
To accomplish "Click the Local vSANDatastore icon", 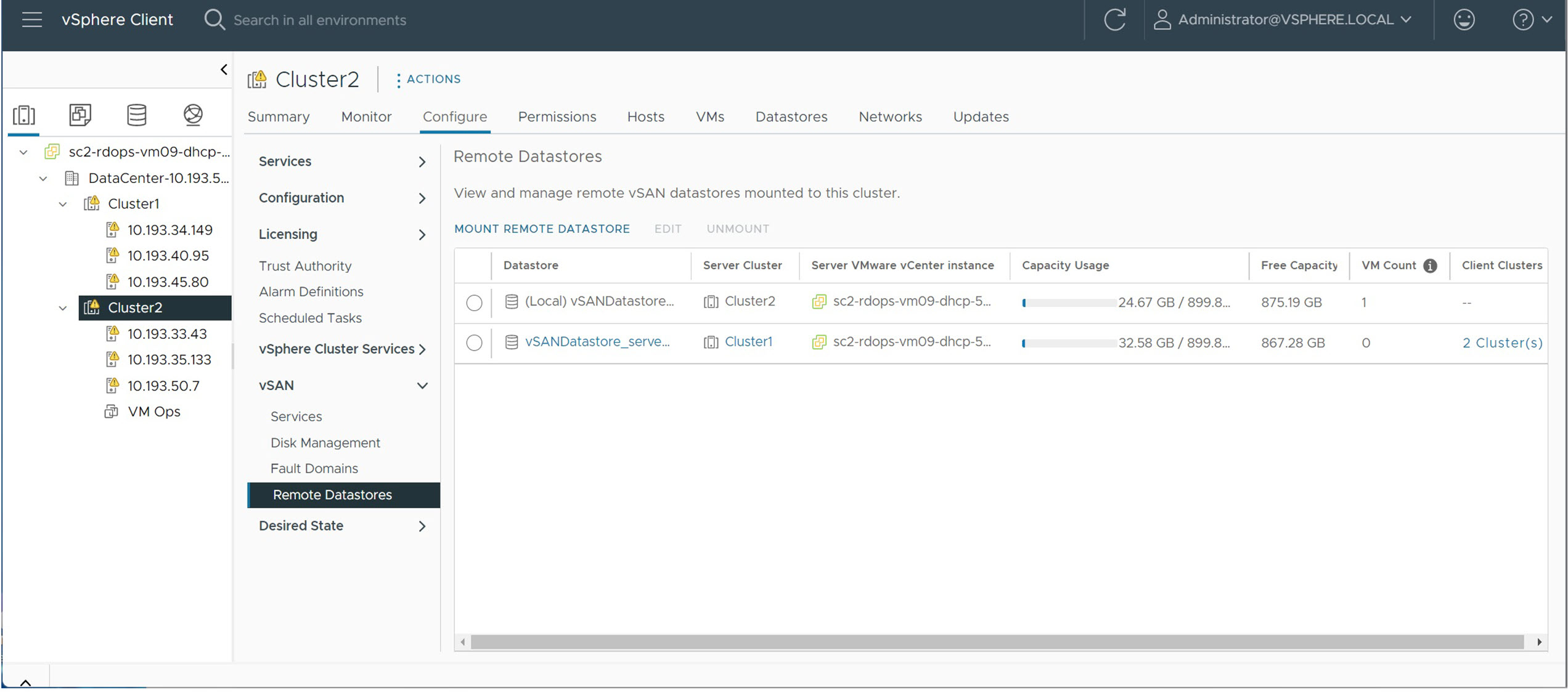I will (x=510, y=302).
